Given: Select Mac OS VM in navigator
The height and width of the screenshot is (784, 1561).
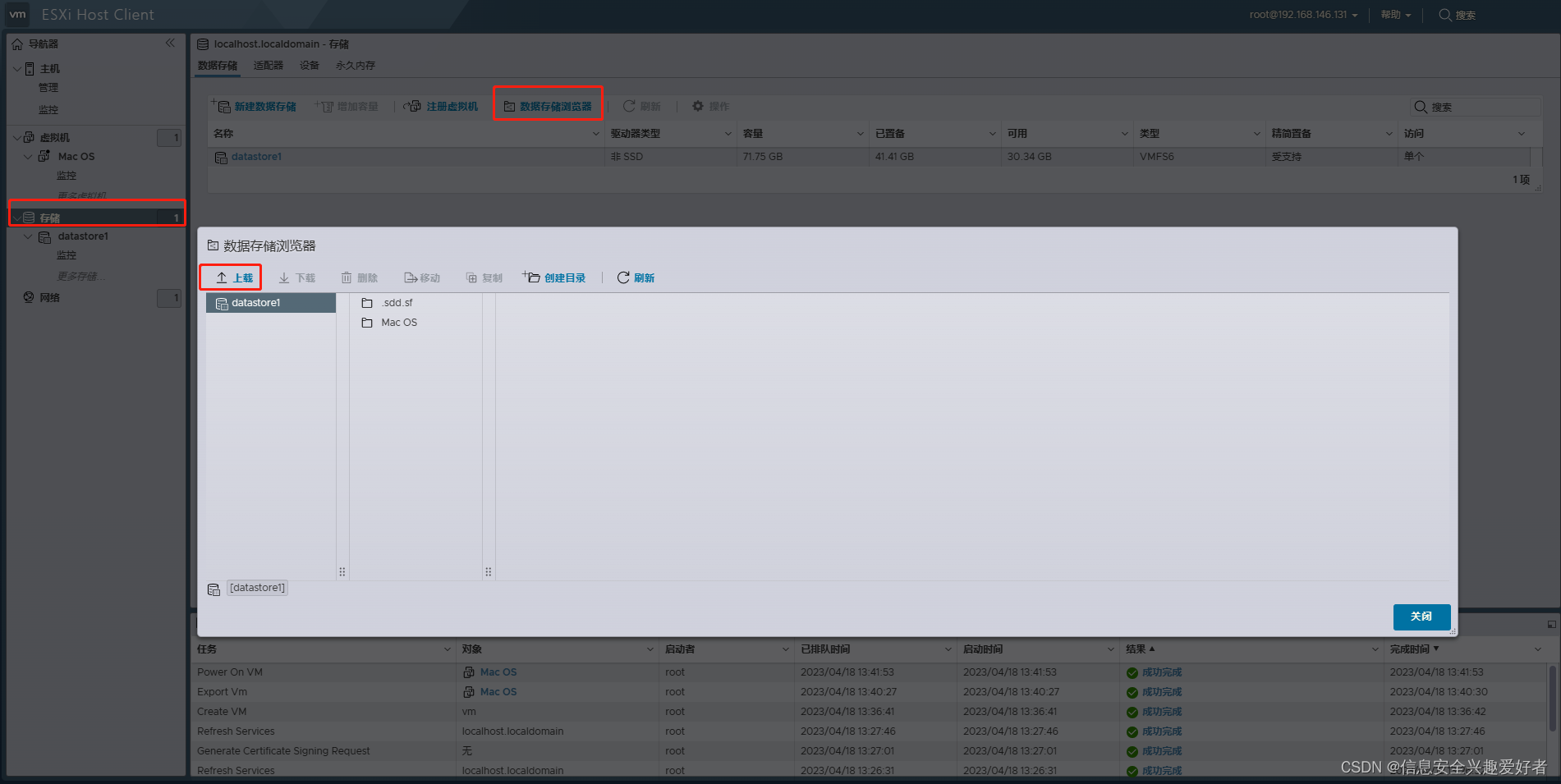Looking at the screenshot, I should pos(76,156).
